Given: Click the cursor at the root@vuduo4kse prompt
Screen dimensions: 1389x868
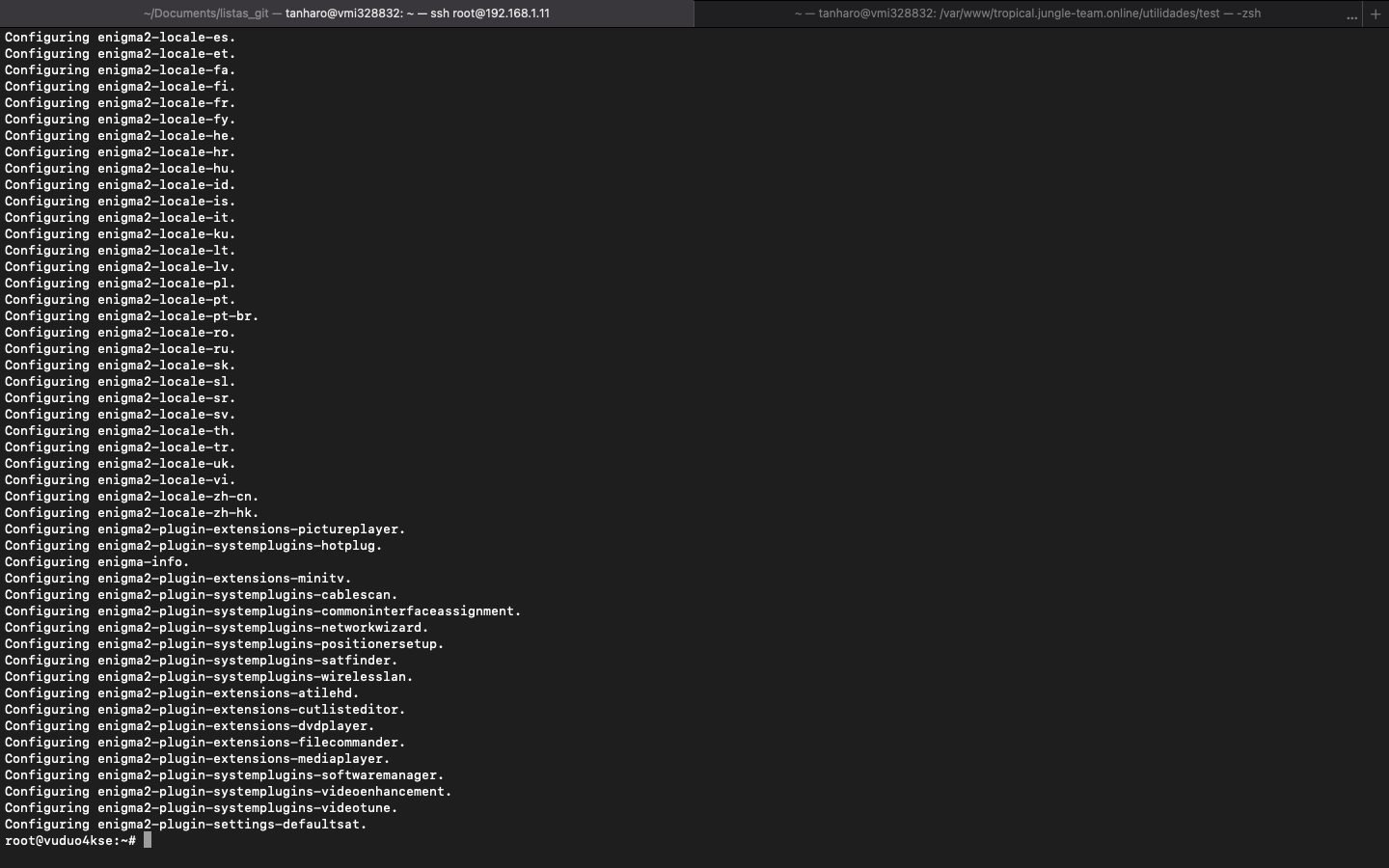Looking at the screenshot, I should click(x=148, y=840).
